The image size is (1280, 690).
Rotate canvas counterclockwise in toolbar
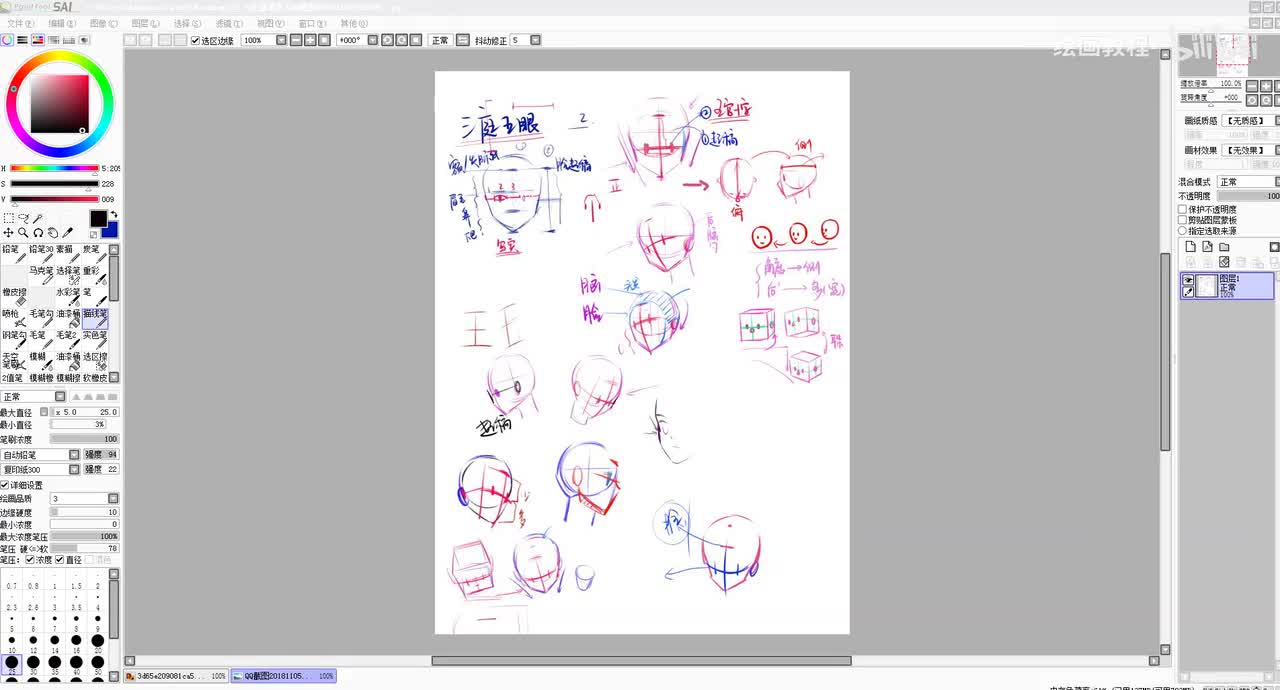(x=387, y=40)
